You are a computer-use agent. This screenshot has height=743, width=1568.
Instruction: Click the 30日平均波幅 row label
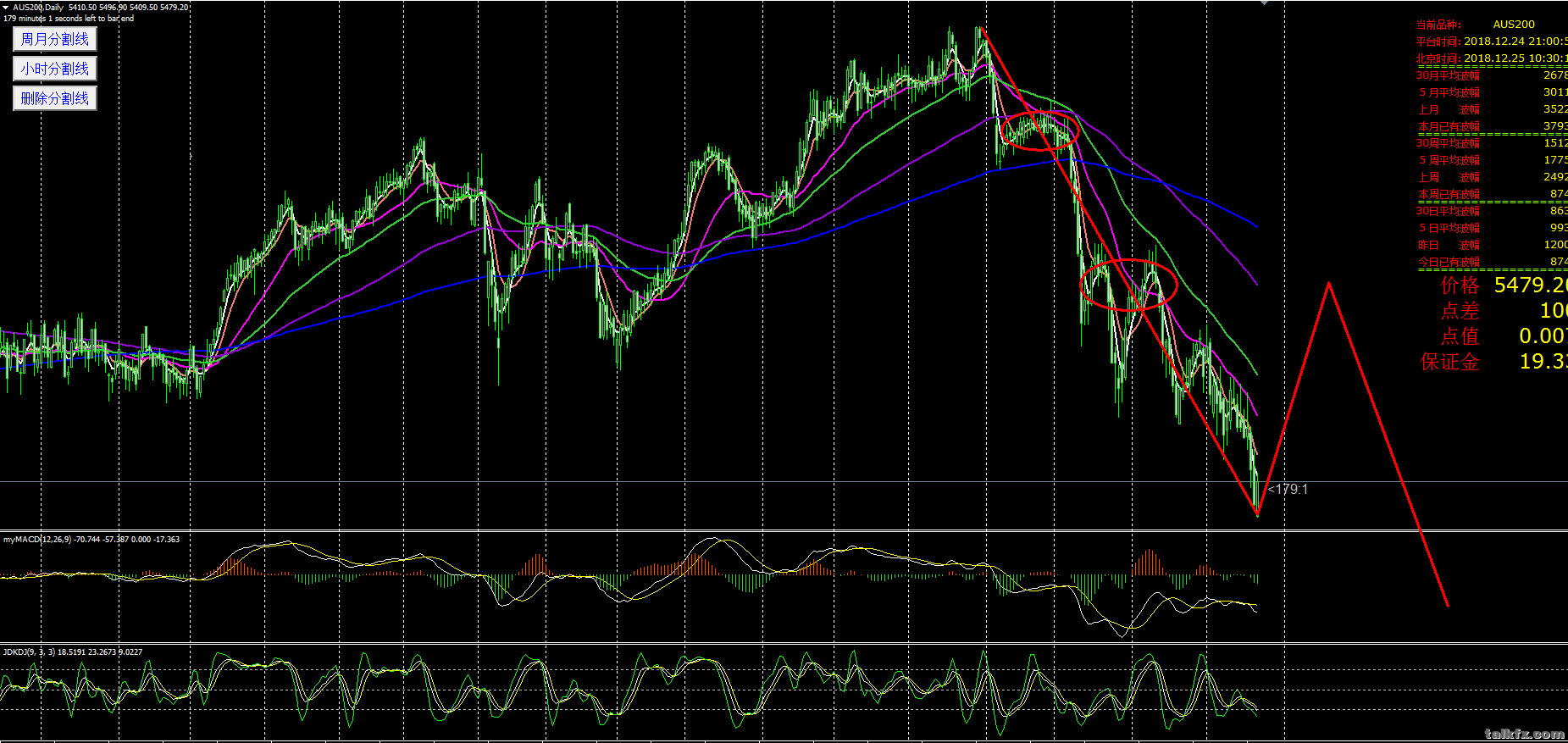[1448, 211]
